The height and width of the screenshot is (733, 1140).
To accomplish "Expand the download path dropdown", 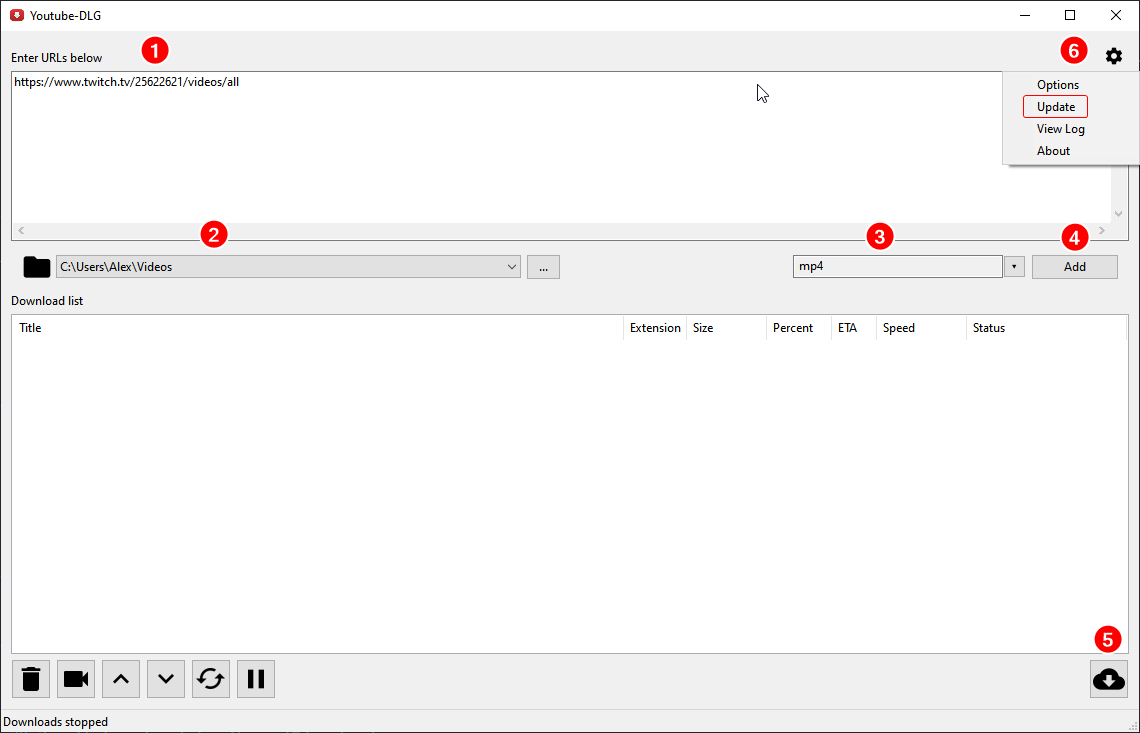I will (x=511, y=267).
